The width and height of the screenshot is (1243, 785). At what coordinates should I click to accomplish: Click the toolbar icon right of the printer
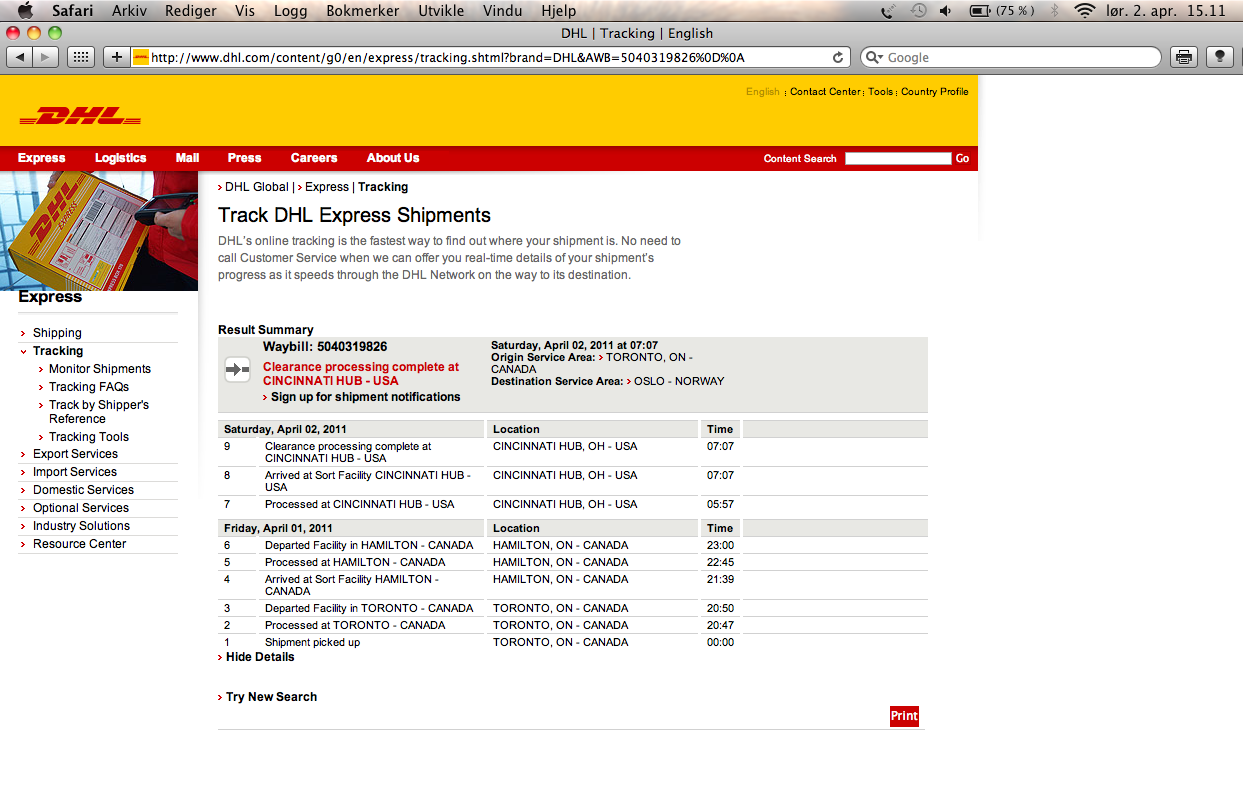pos(1219,57)
